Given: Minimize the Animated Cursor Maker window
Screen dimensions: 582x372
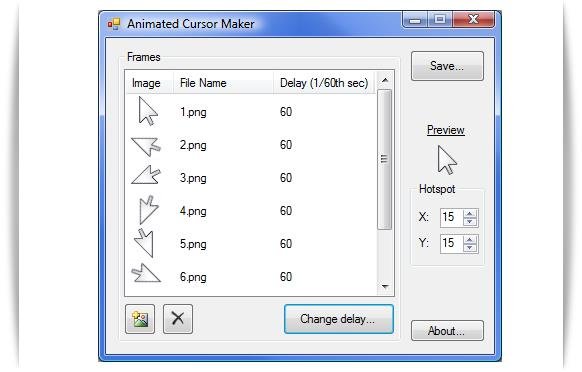Looking at the screenshot, I should tap(415, 19).
